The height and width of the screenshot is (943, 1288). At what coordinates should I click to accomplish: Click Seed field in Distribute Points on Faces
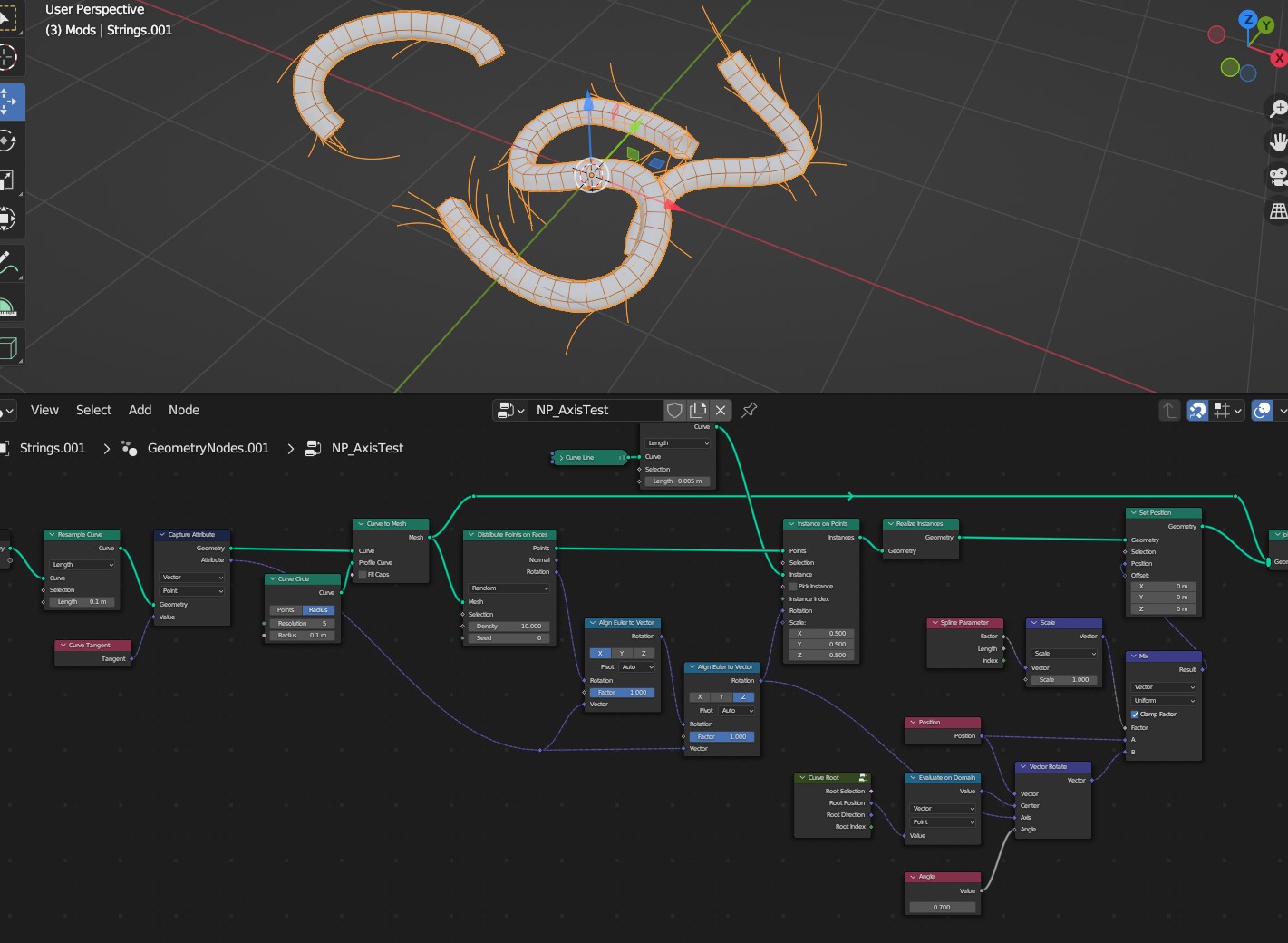(x=509, y=638)
